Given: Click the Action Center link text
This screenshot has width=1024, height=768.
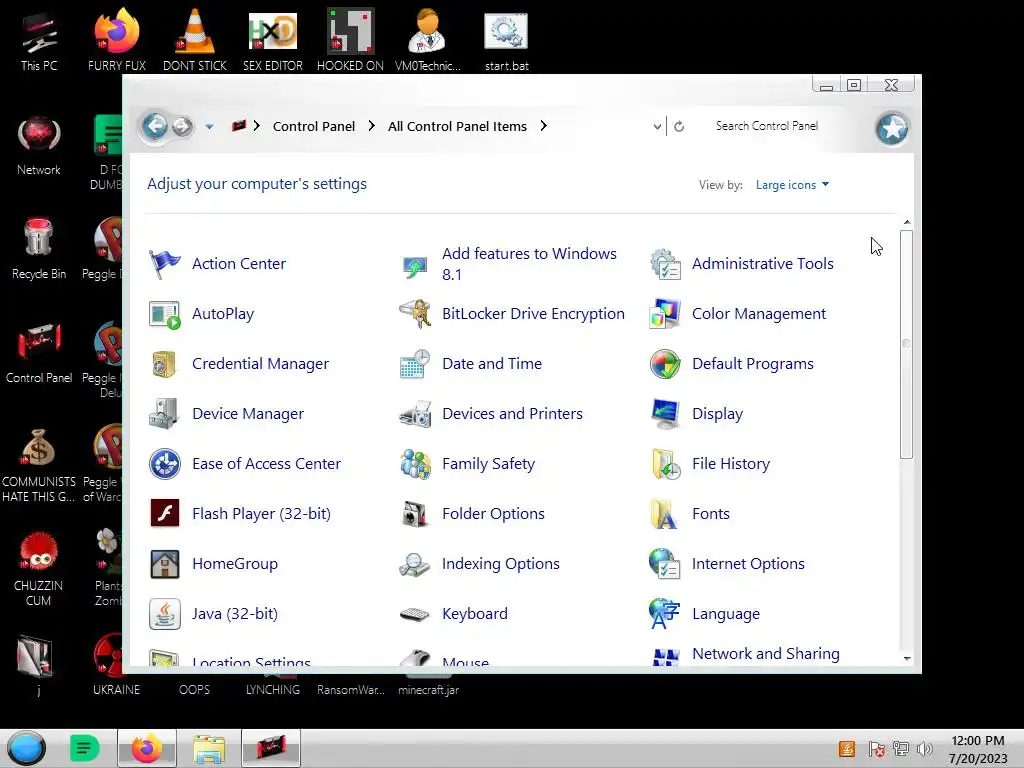Looking at the screenshot, I should click(239, 264).
